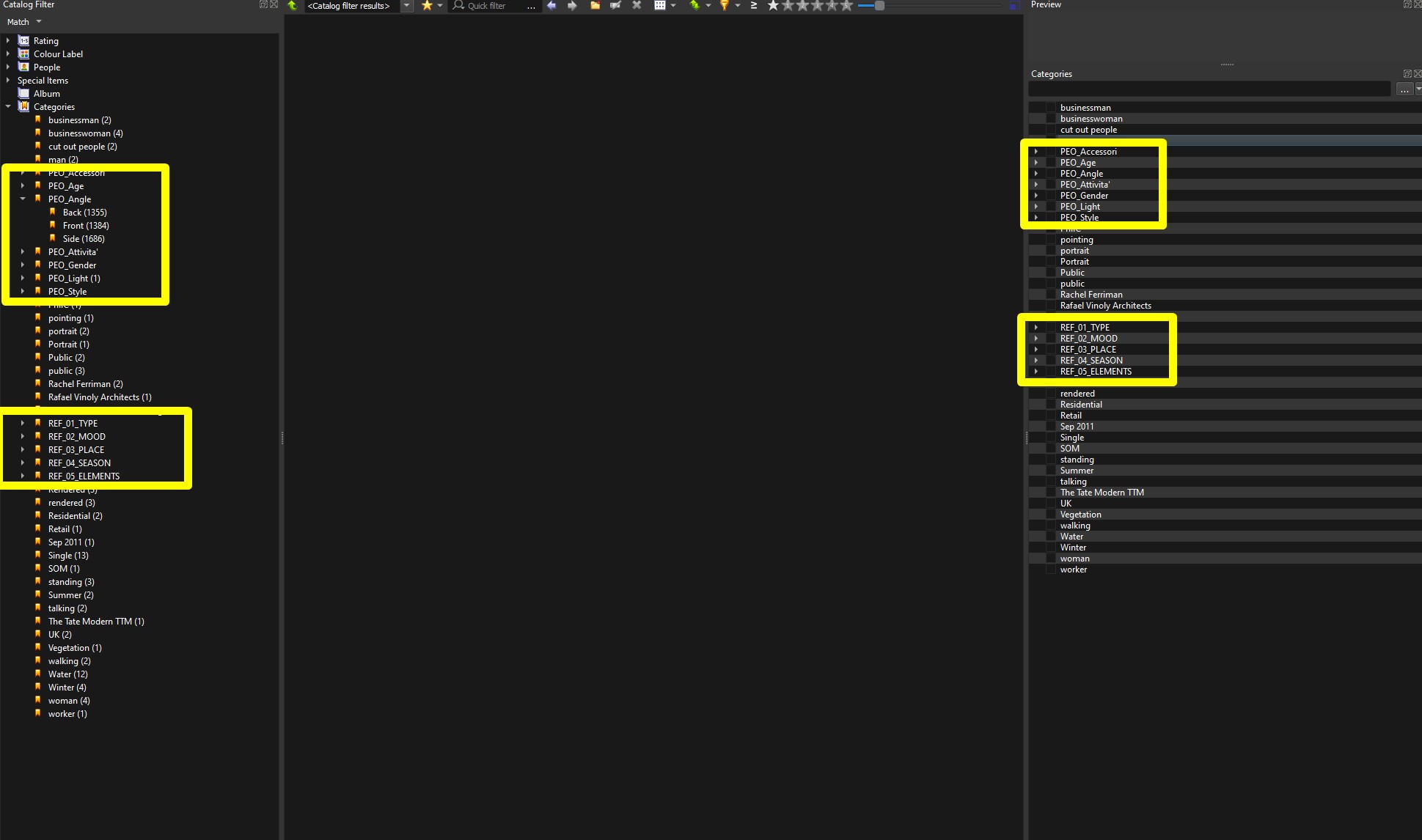Click the favorites star icon
The width and height of the screenshot is (1422, 840).
point(427,5)
